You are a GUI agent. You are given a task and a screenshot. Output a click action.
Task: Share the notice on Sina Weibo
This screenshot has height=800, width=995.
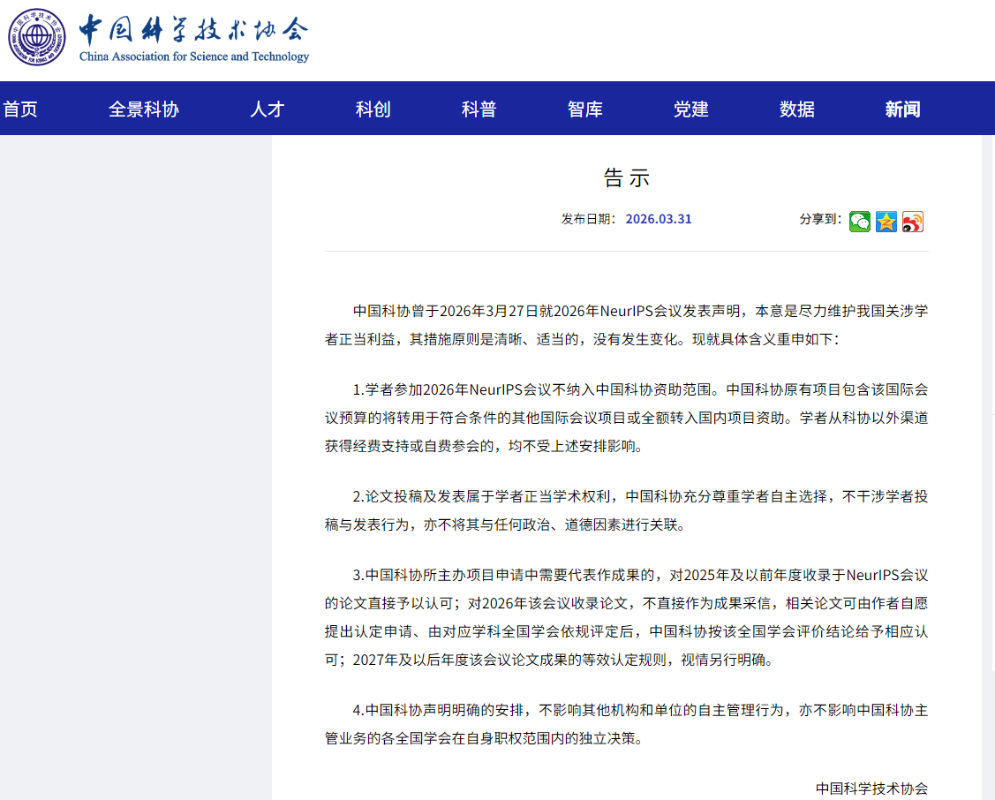point(912,221)
